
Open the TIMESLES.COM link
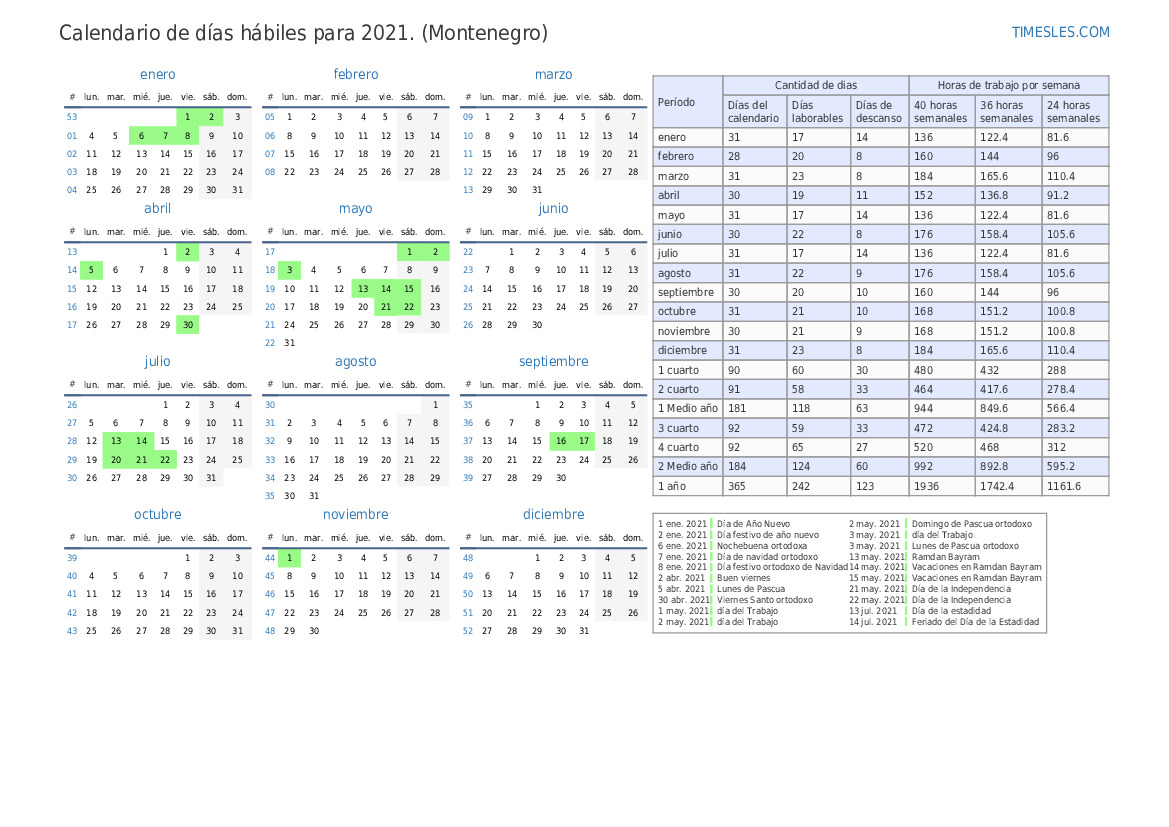click(1060, 32)
